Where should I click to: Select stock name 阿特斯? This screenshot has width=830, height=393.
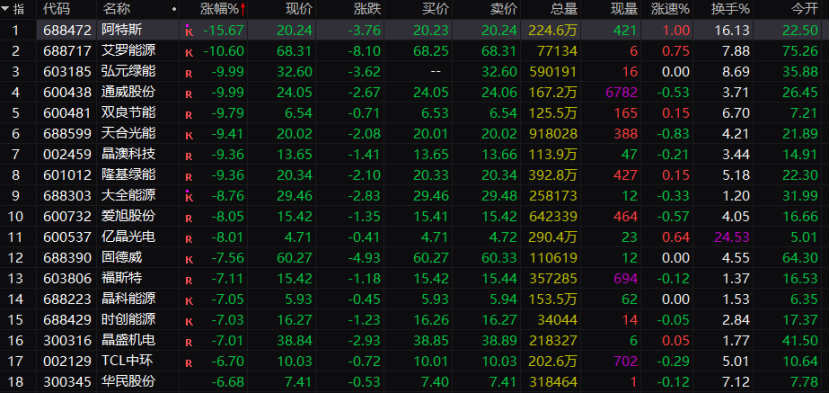(122, 30)
